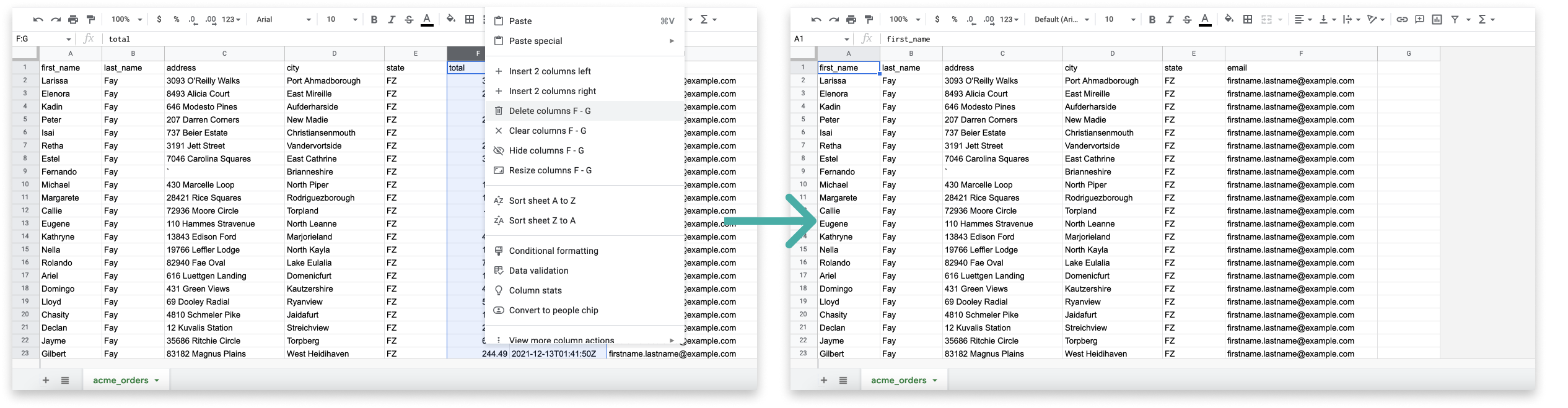Viewport: 1568px width, 408px height.
Task: Choose Insert 2 columns left
Action: coord(585,71)
